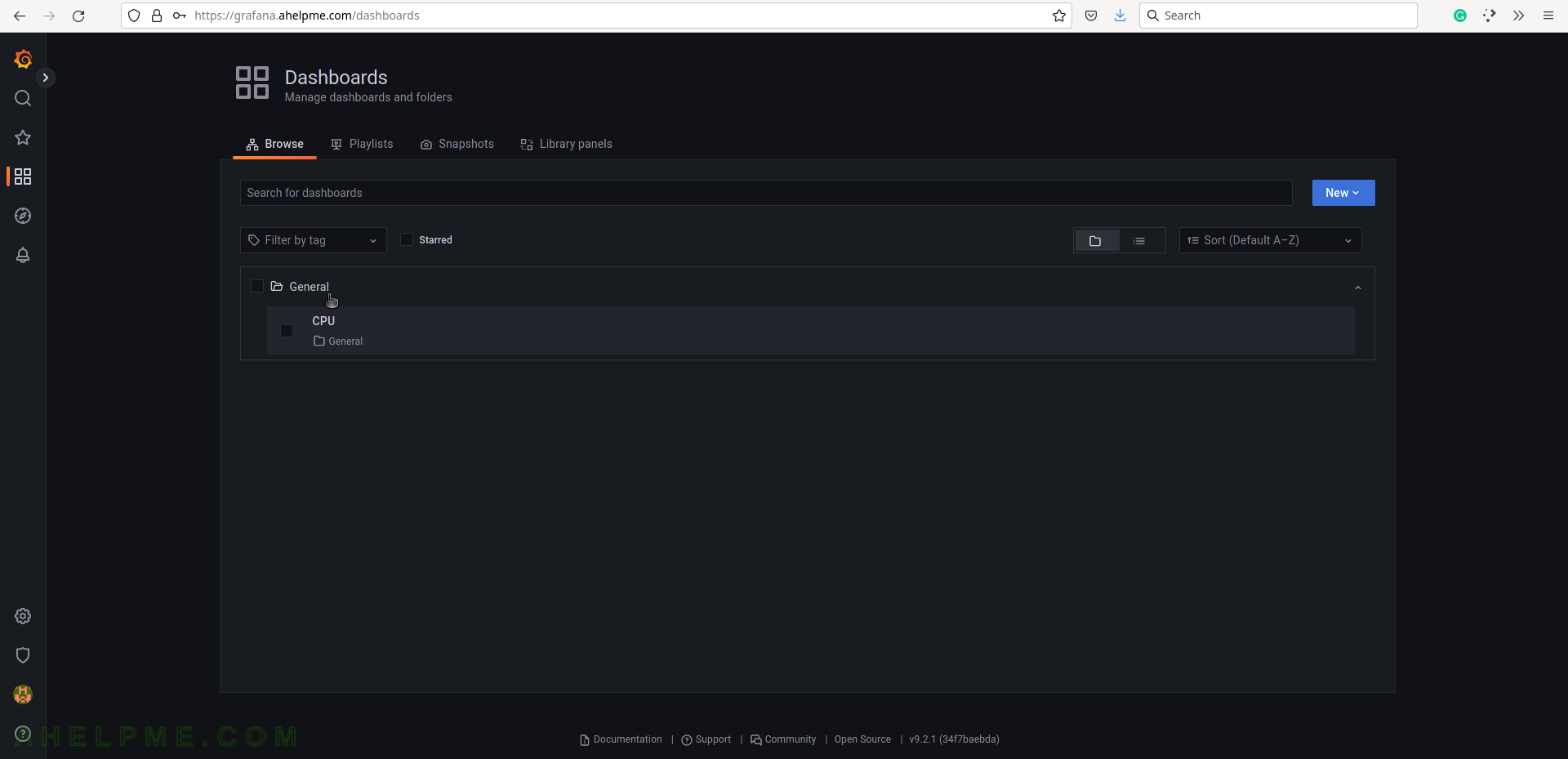
Task: Check the CPU dashboard checkbox
Action: 287,331
